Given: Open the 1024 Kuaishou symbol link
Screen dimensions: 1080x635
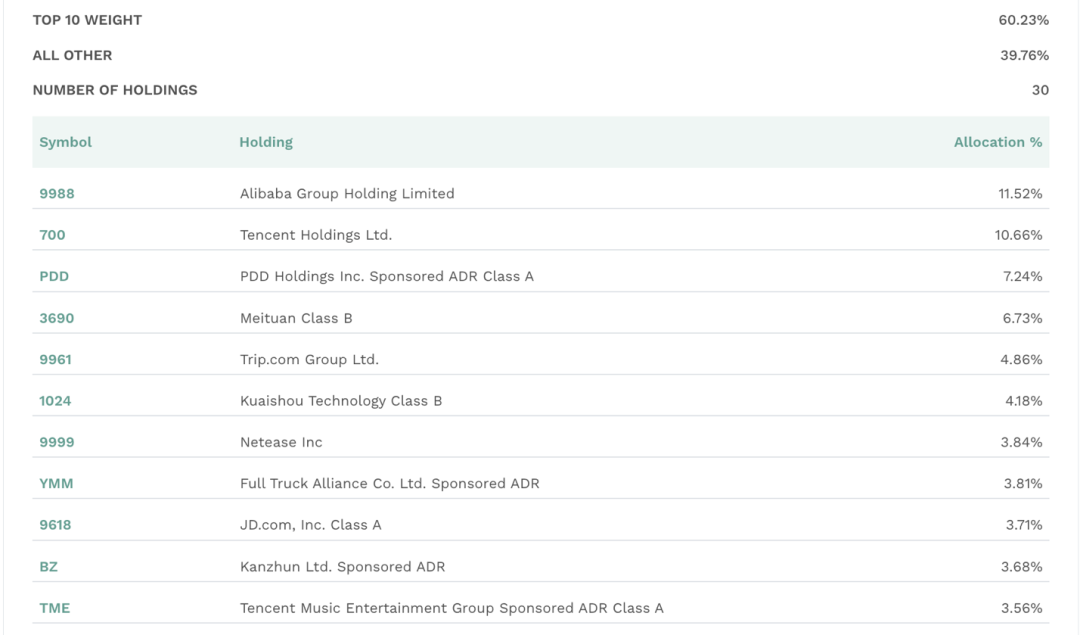Looking at the screenshot, I should pos(55,401).
